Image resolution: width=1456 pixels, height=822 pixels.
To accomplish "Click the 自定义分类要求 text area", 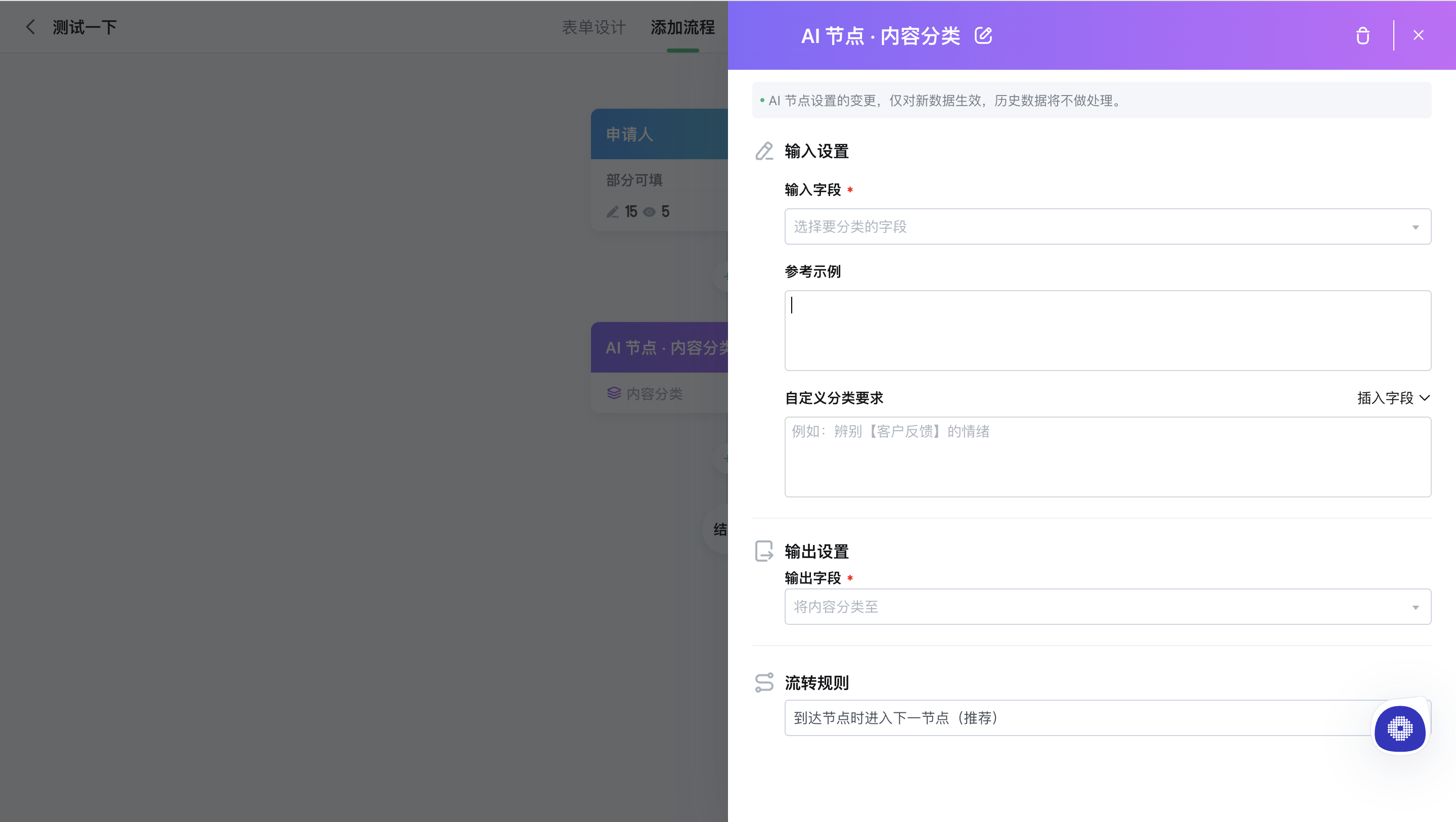I will pyautogui.click(x=1107, y=458).
